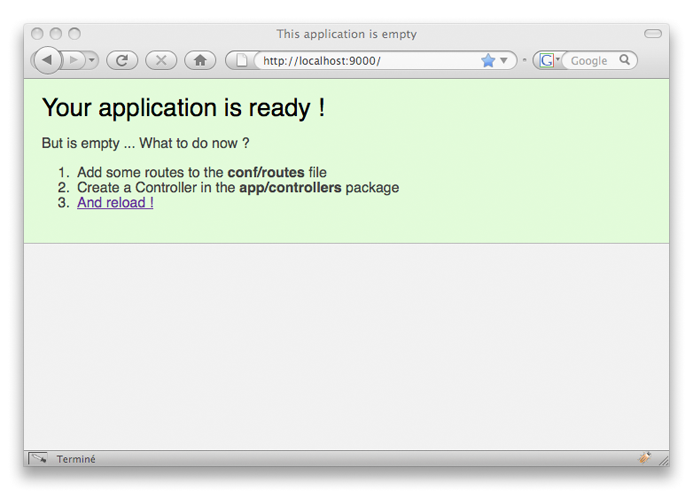Click the "Your application is ready !" heading
The height and width of the screenshot is (491, 693).
[183, 108]
